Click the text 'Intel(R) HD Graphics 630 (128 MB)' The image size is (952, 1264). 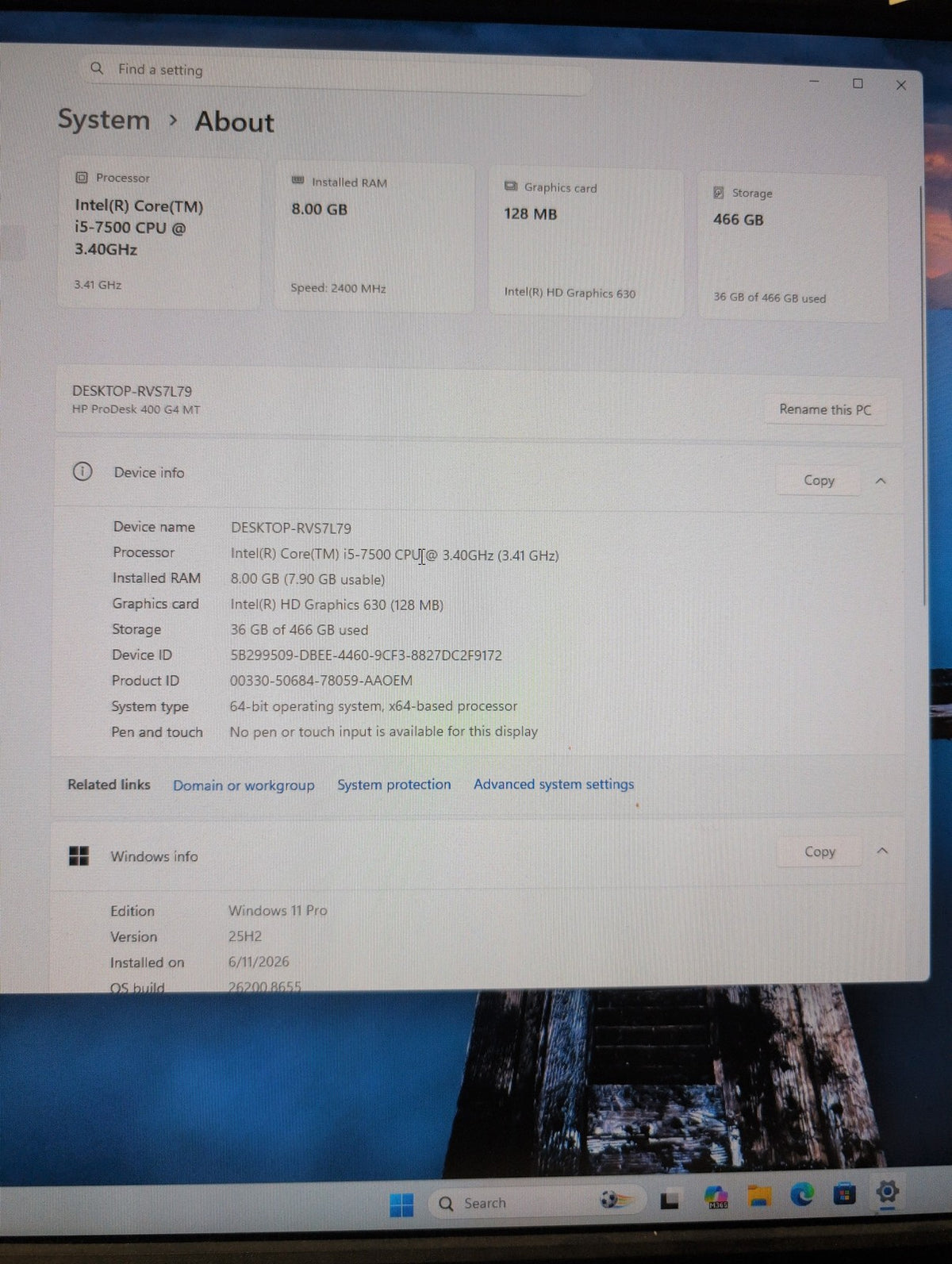coord(336,605)
